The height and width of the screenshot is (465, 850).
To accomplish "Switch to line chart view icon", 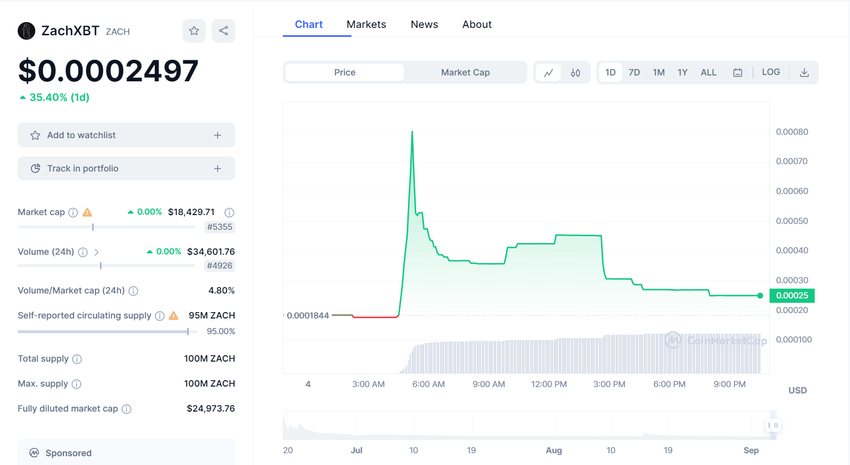I will click(x=548, y=73).
